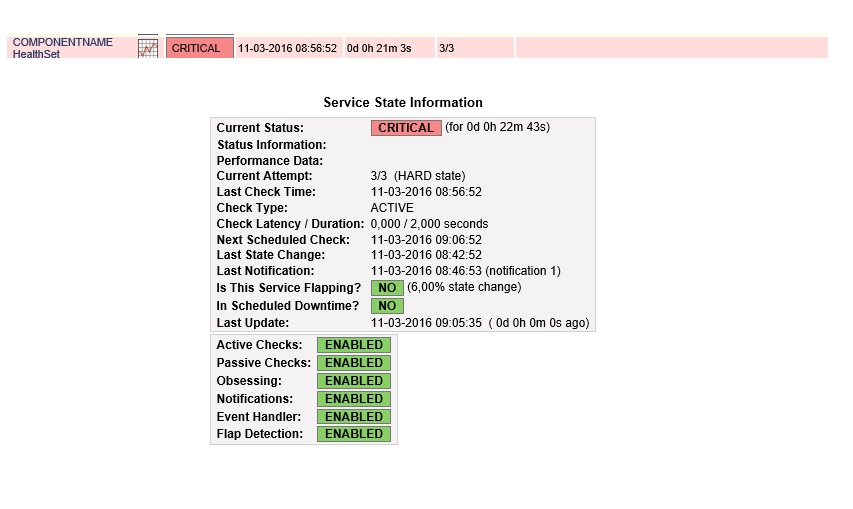Image resolution: width=853 pixels, height=509 pixels.
Task: Open the HealthSet service link
Action: [36, 54]
